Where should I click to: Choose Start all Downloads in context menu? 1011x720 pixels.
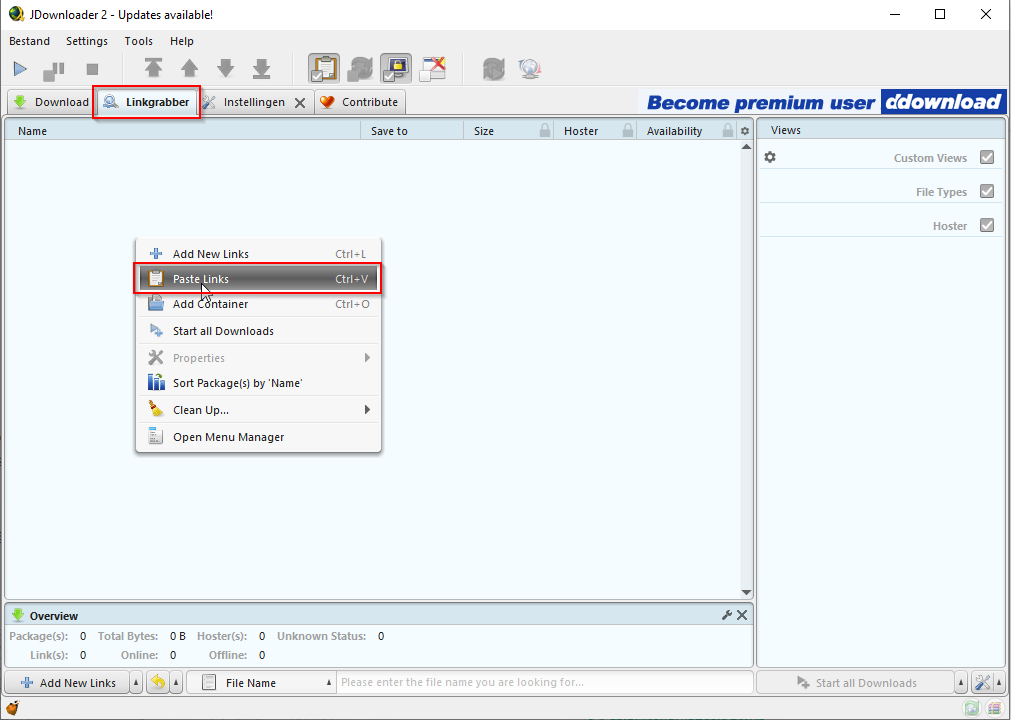258,331
